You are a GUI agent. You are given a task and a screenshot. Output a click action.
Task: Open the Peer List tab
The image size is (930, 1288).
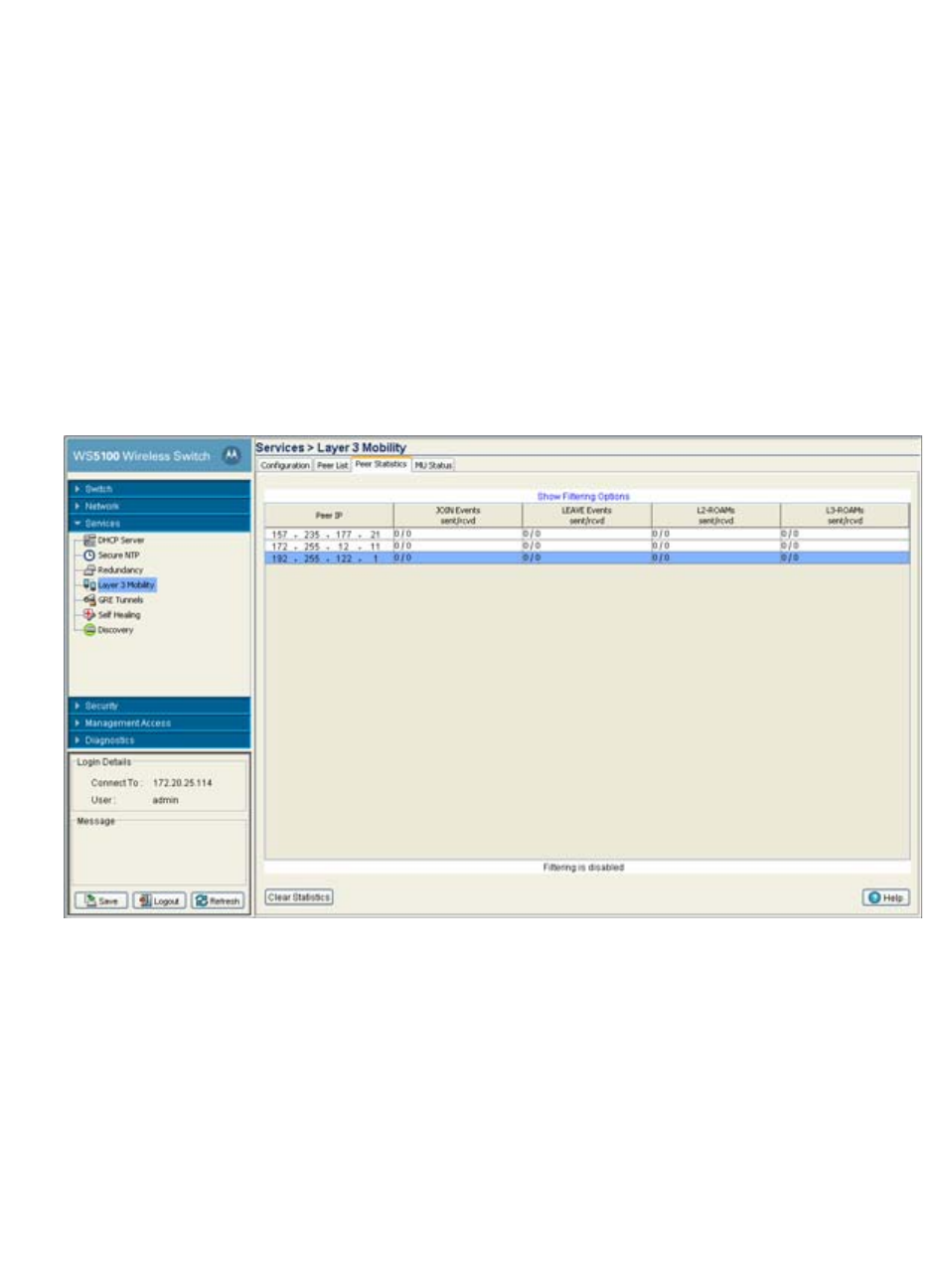(x=333, y=465)
